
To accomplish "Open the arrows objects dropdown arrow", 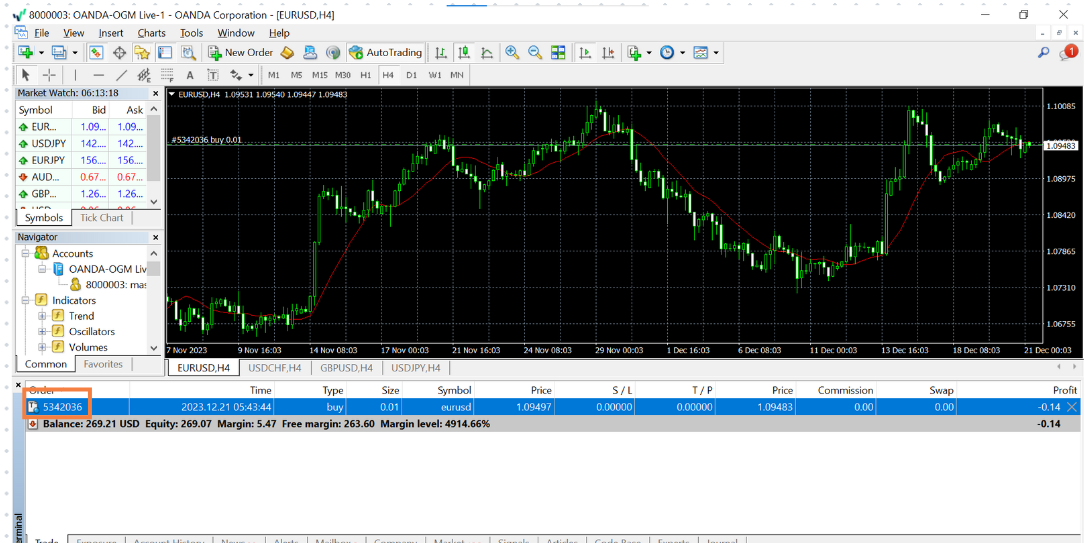I will point(250,75).
